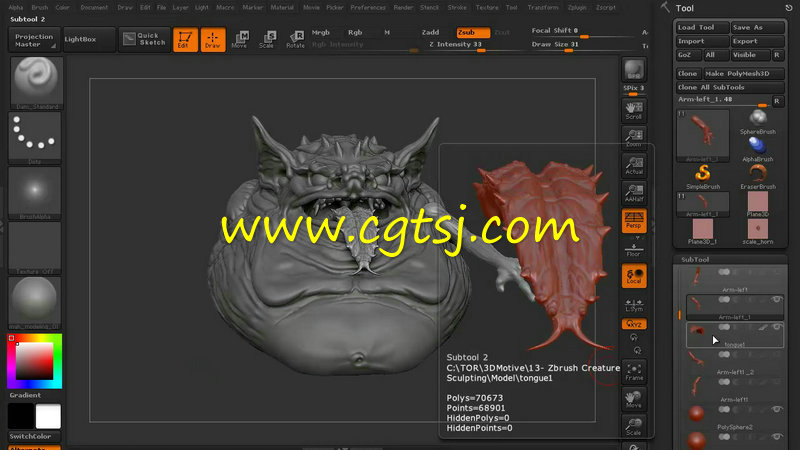Select the Arm-left11_2 subtool row
Screen dimensions: 800x450
click(735, 362)
